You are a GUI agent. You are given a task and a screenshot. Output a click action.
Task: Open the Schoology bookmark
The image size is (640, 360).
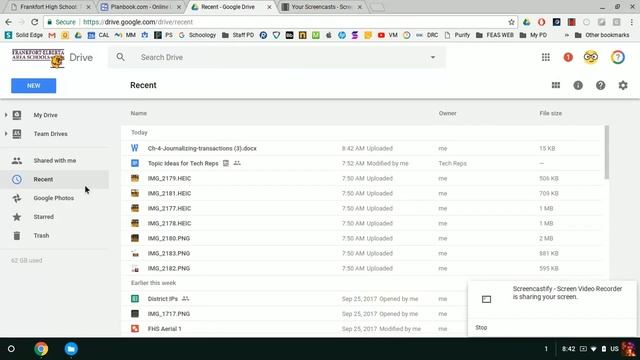click(x=198, y=35)
